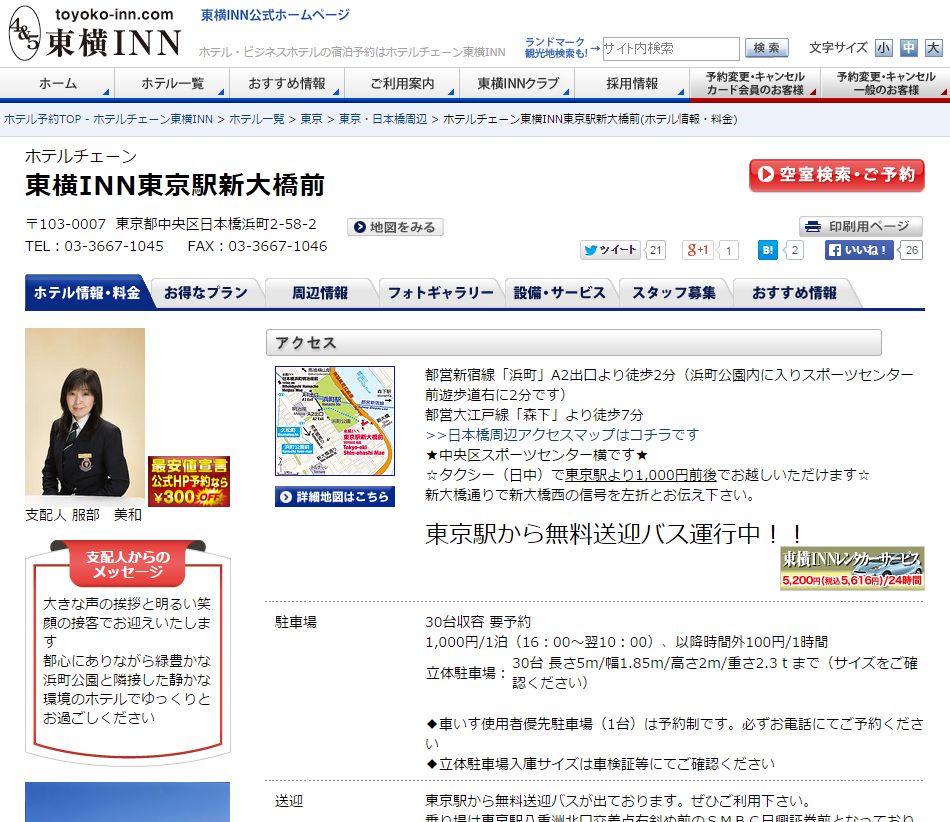Set text size to 中

click(908, 48)
